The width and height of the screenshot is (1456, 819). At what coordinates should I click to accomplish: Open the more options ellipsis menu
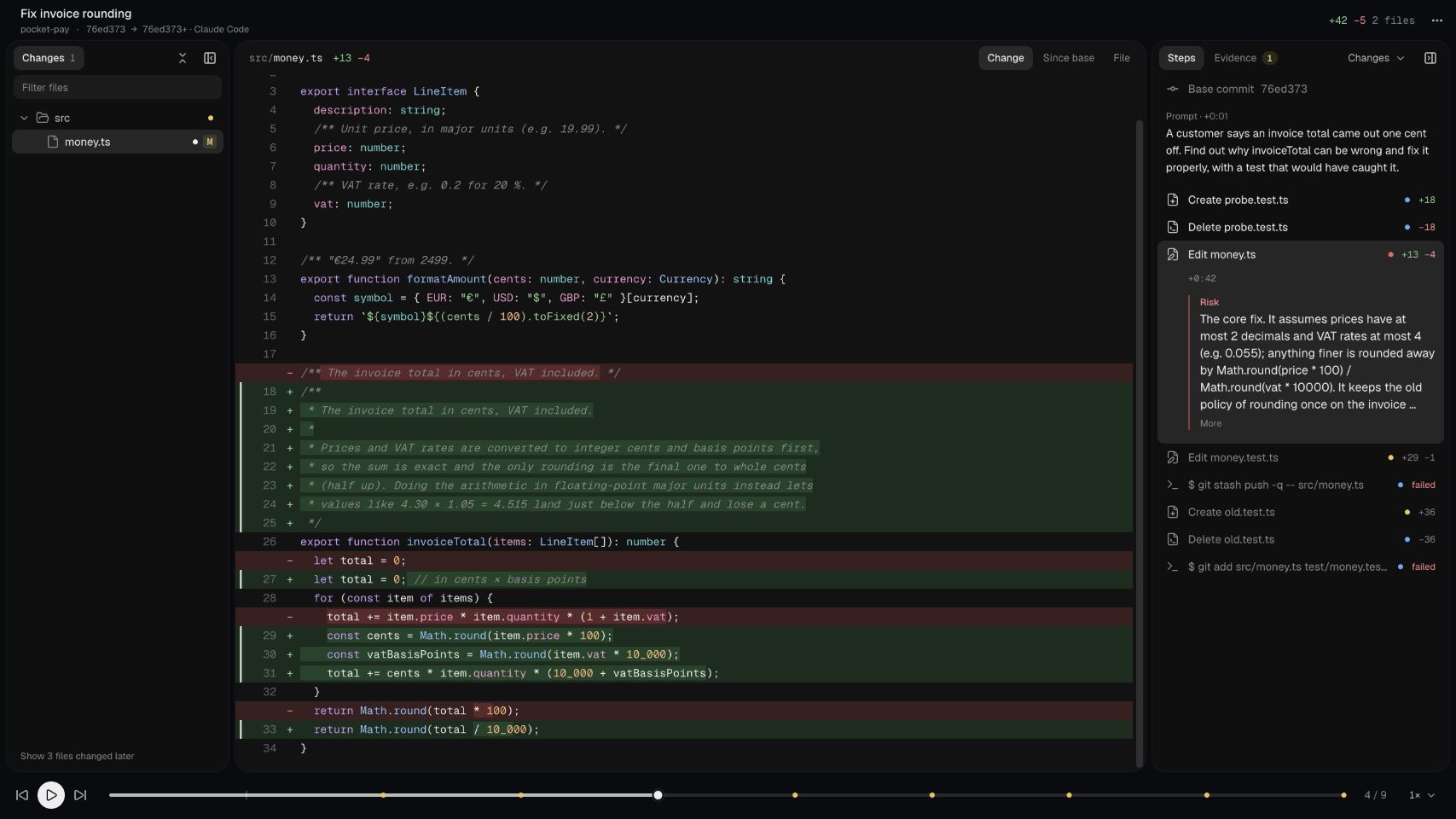coord(1437,20)
